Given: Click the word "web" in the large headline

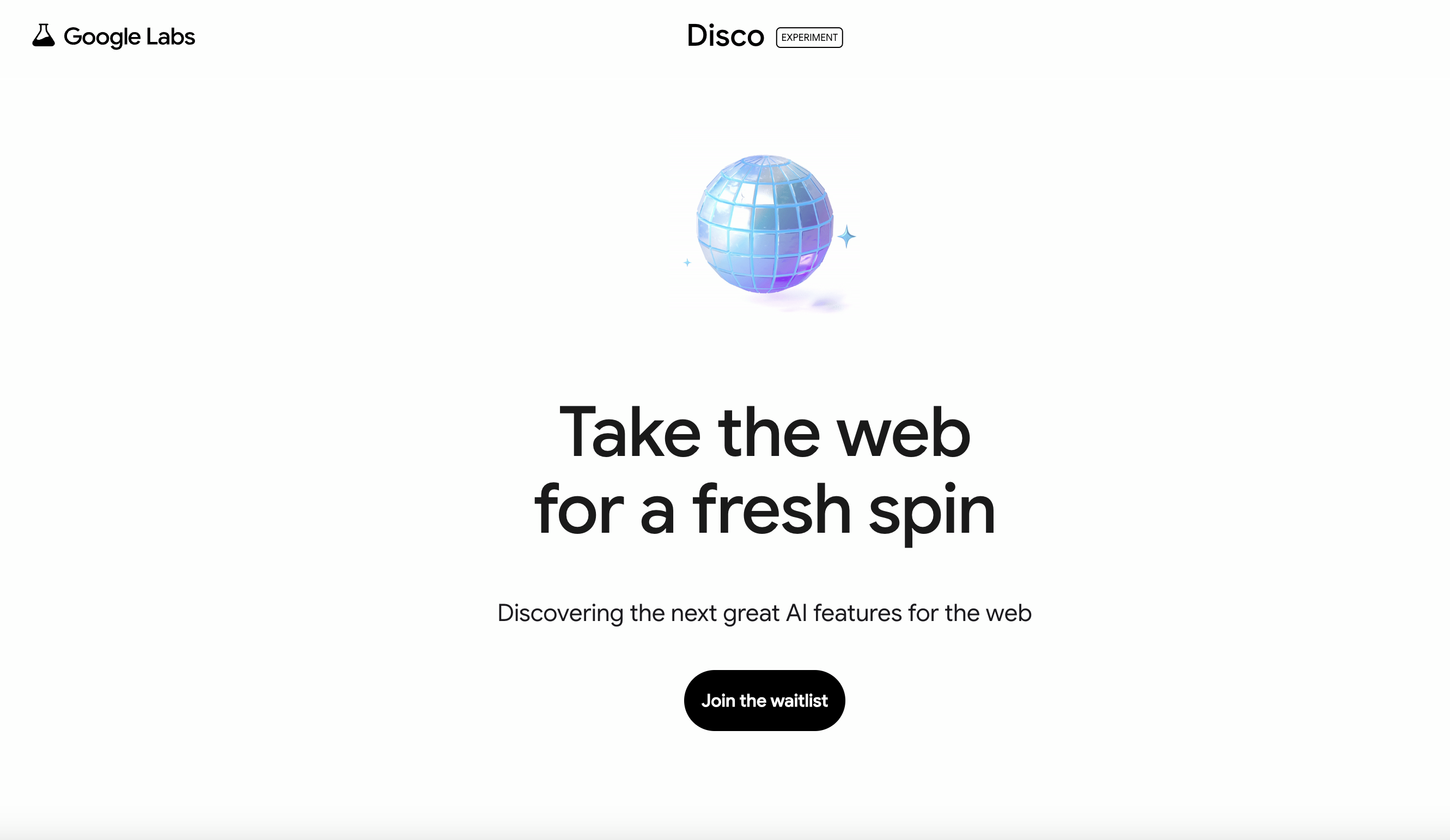Looking at the screenshot, I should click(x=903, y=433).
